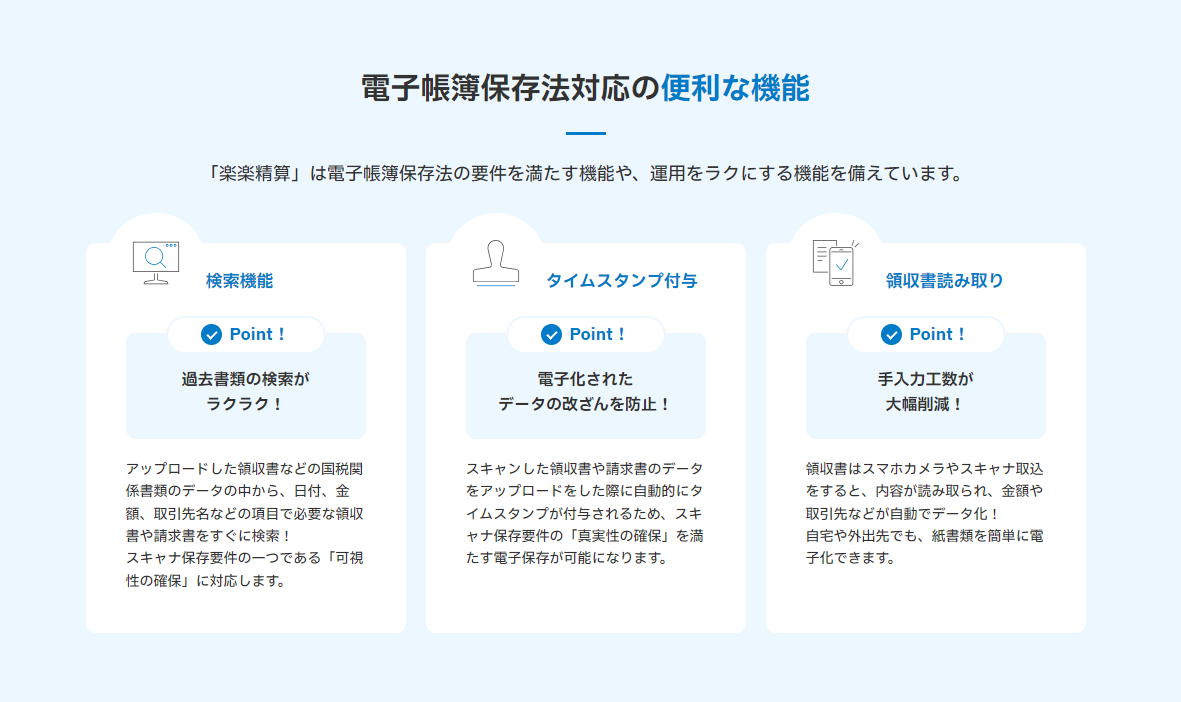Click the checkmark icon in 検索機能 Point badge
This screenshot has height=702, width=1181.
click(211, 335)
